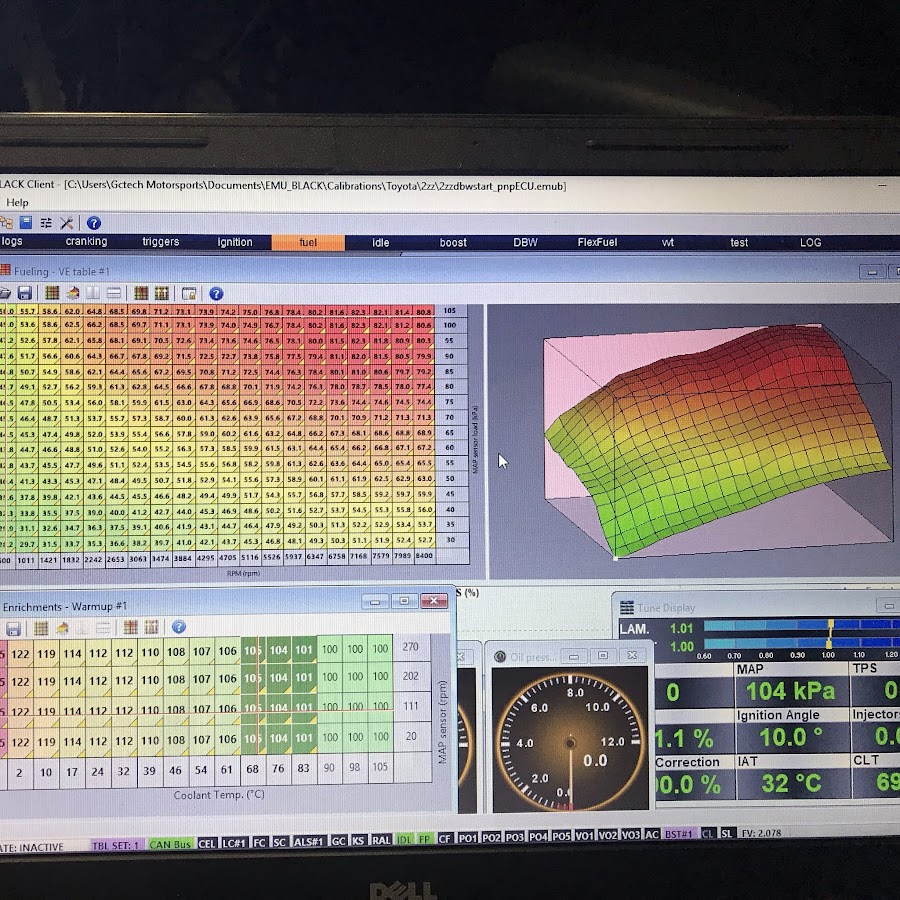Screen dimensions: 900x900
Task: Click the Tune Display panel title icon
Action: (627, 607)
